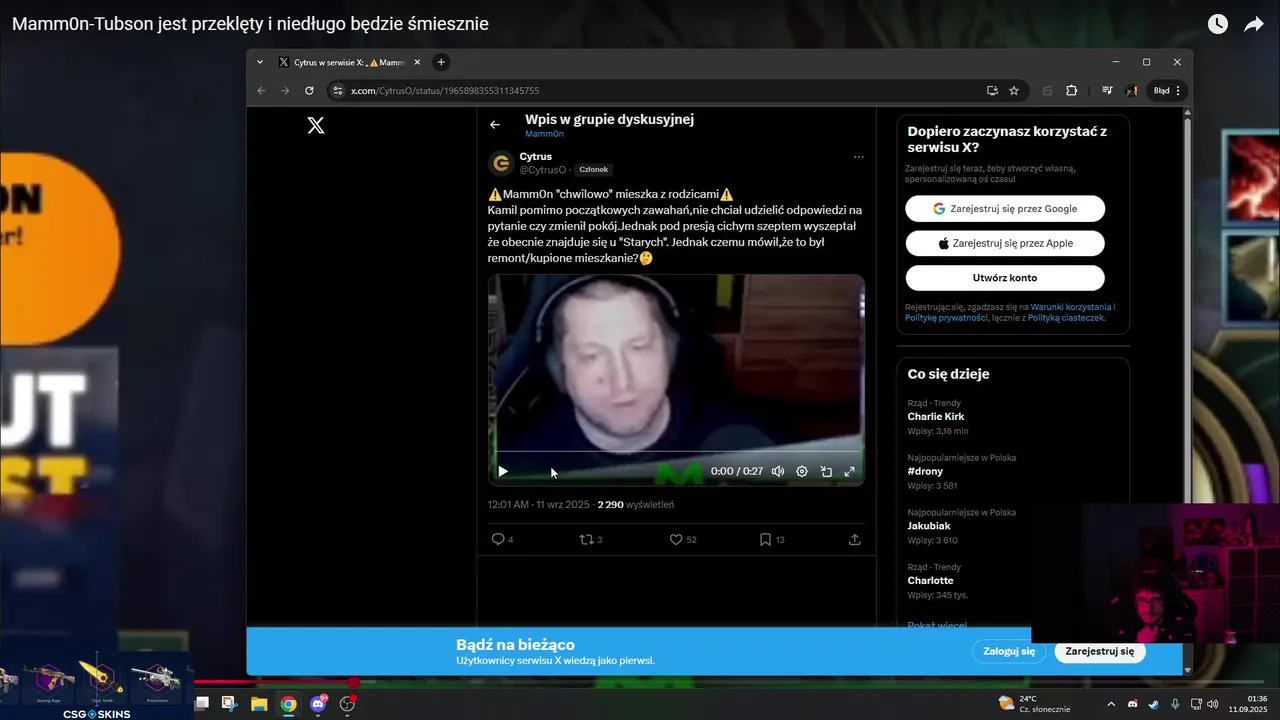Click the Share arrow icon of the video
Viewport: 1280px width, 720px height.
1254,24
